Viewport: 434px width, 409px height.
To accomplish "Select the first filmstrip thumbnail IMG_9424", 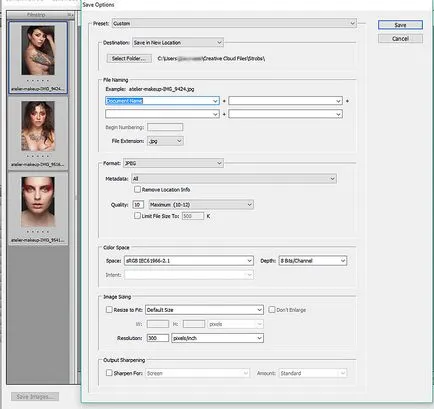I will click(x=38, y=57).
